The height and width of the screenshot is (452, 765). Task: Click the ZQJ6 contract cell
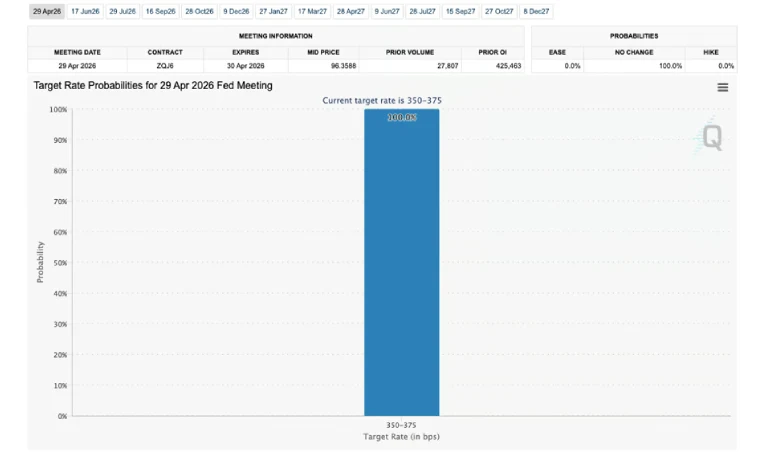(x=165, y=66)
